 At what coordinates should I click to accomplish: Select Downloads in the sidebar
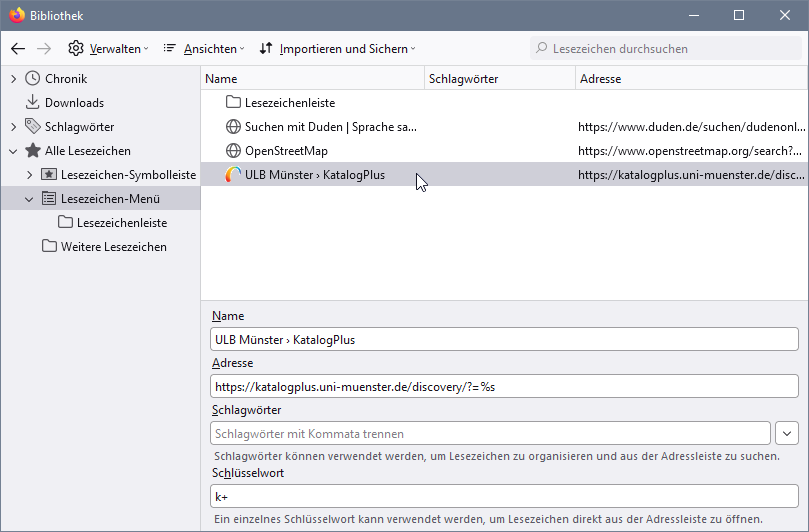[74, 103]
